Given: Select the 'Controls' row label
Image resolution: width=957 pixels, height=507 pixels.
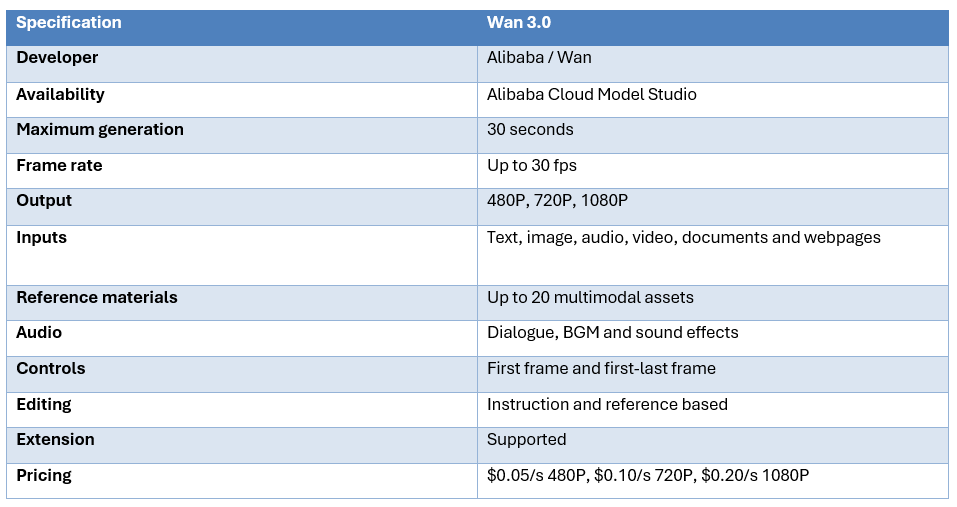Looking at the screenshot, I should 51,369.
